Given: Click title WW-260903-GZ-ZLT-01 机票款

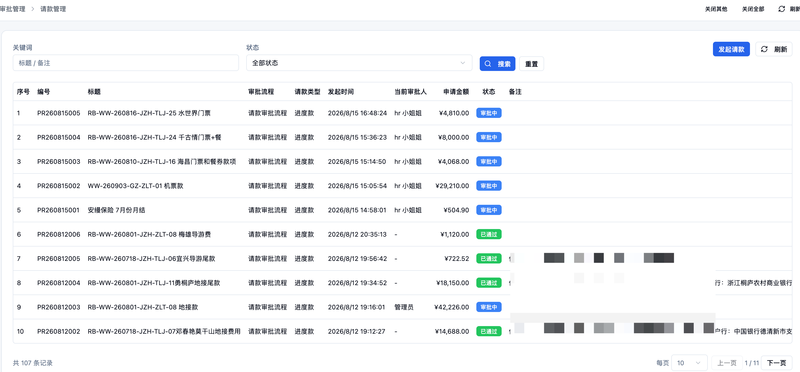Looking at the screenshot, I should [x=135, y=186].
